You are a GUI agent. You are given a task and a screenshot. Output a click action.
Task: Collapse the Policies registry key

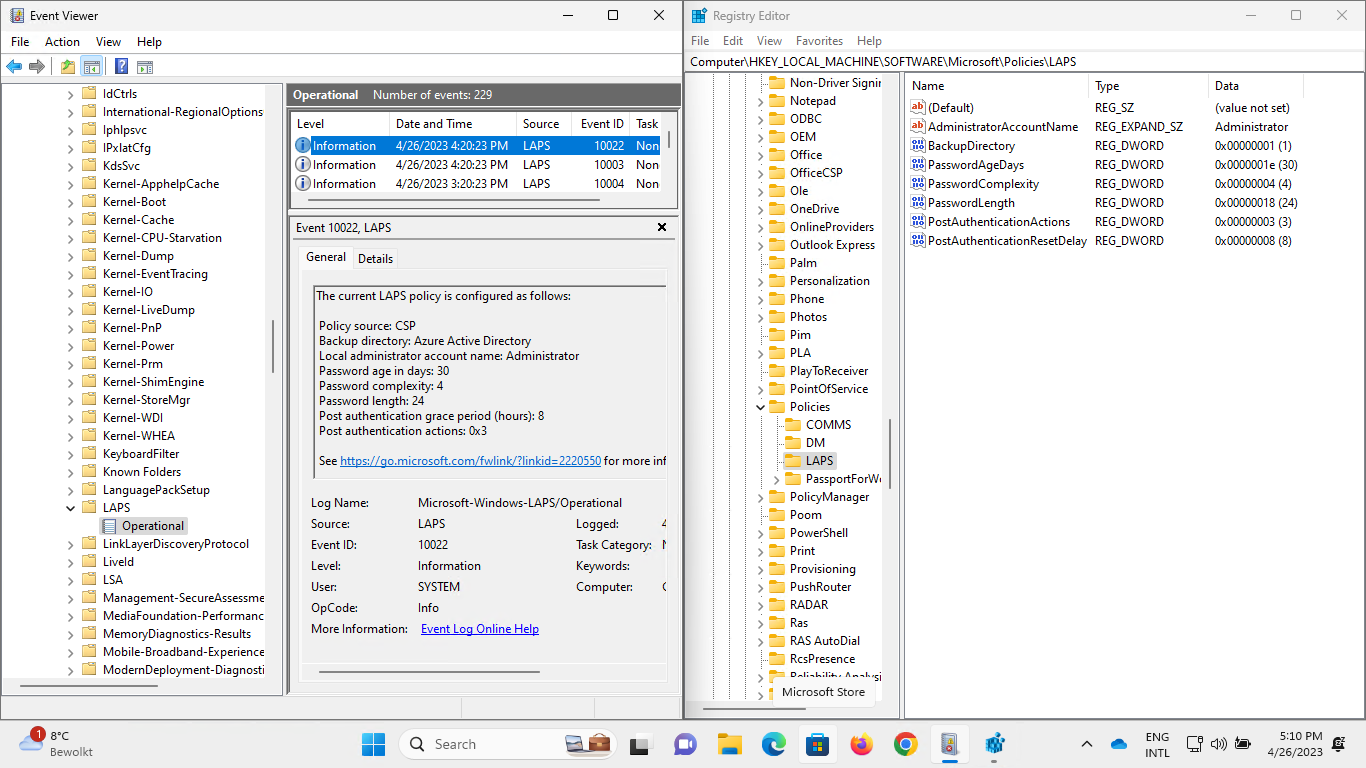click(x=760, y=407)
